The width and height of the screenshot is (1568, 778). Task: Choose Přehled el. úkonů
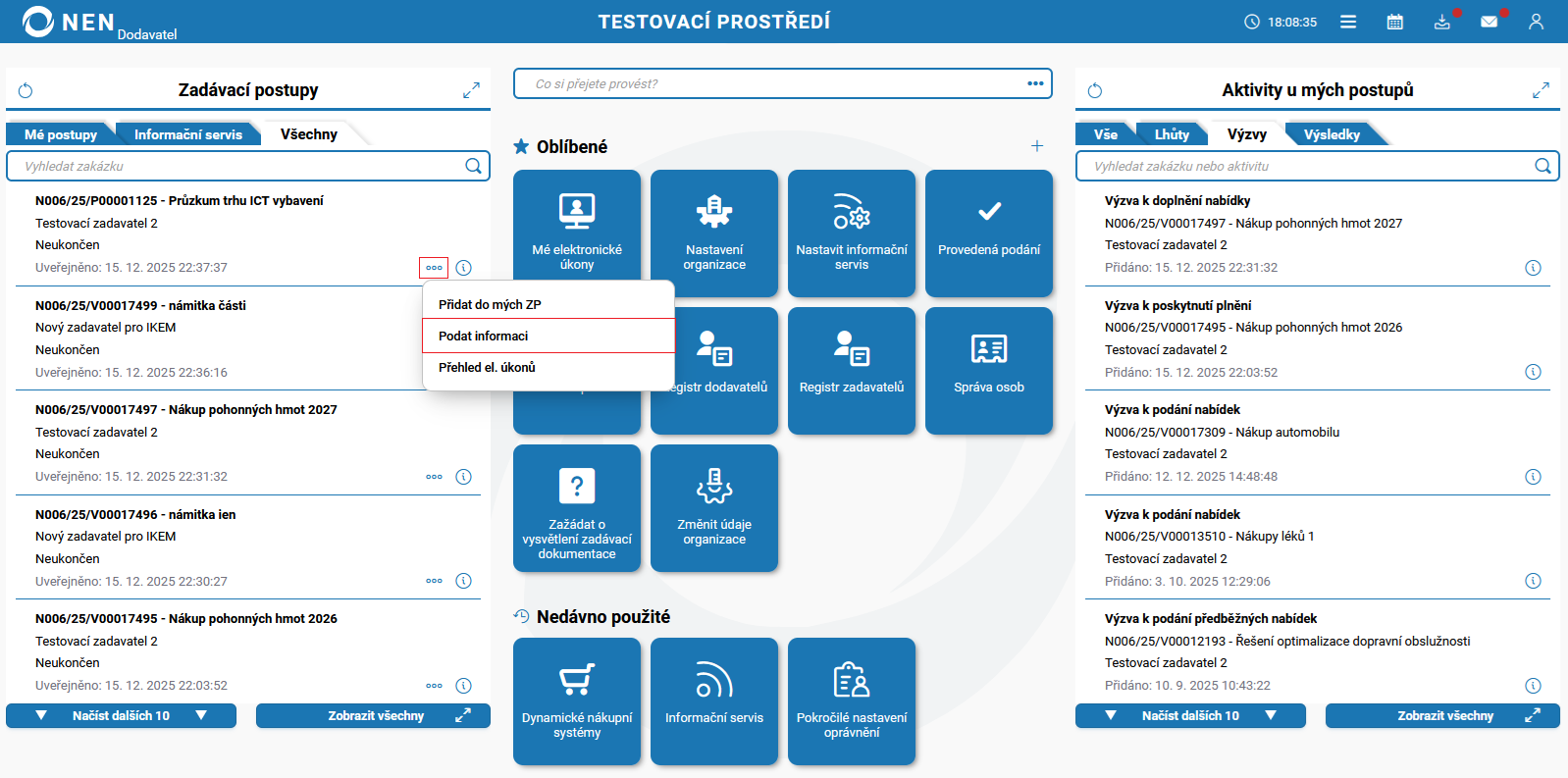[x=549, y=367]
